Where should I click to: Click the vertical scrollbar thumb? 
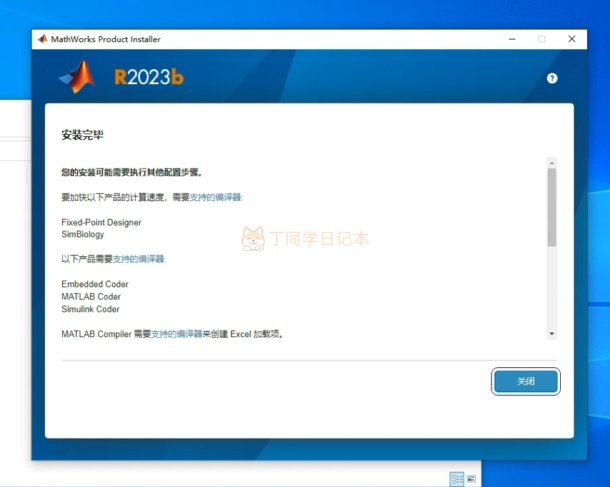[552, 207]
